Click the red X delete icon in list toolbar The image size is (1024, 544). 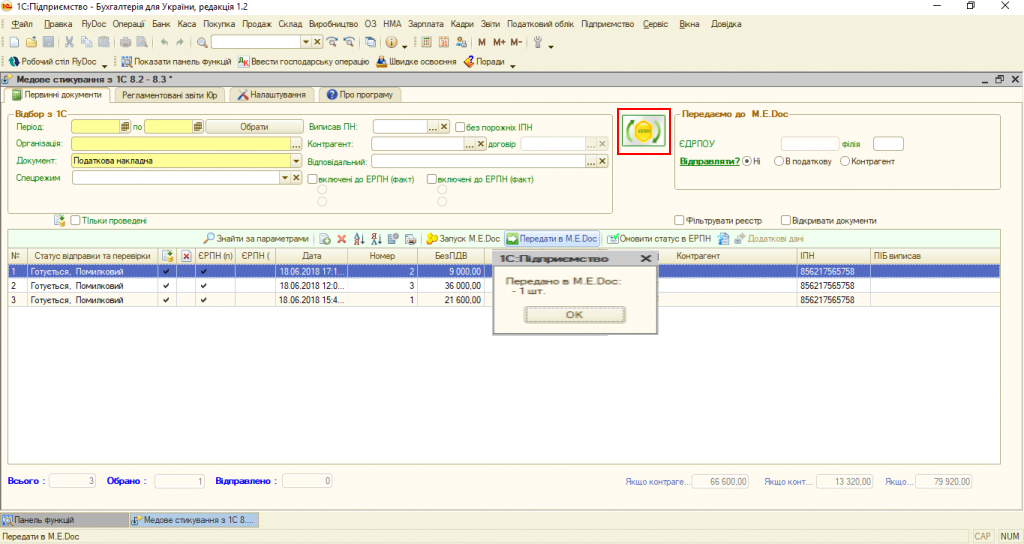342,239
